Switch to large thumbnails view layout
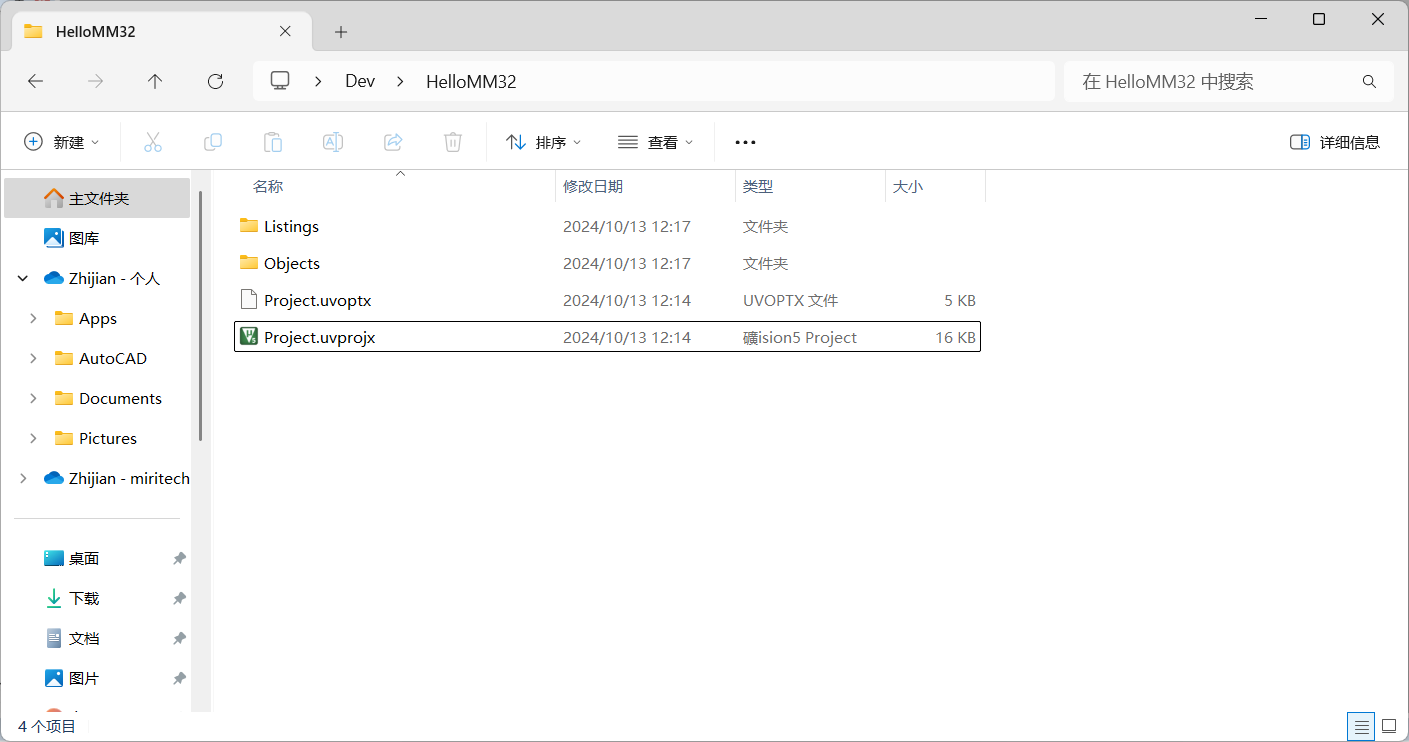1409x742 pixels. [1389, 726]
